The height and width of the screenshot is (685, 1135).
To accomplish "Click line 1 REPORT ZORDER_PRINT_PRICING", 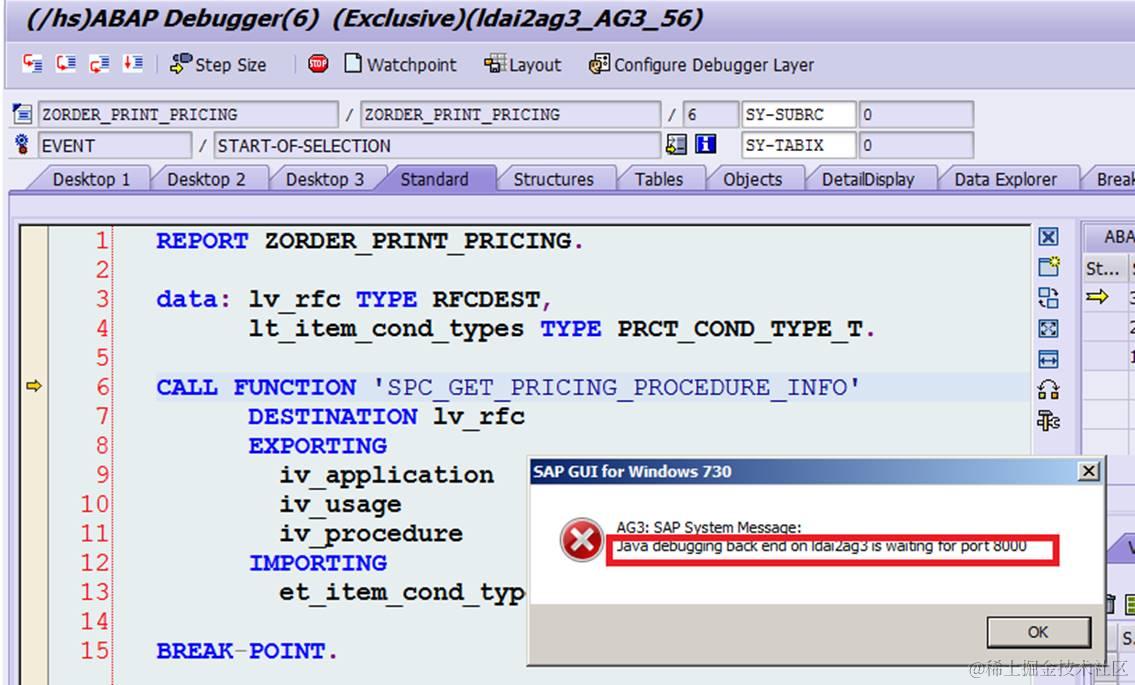I will [369, 240].
